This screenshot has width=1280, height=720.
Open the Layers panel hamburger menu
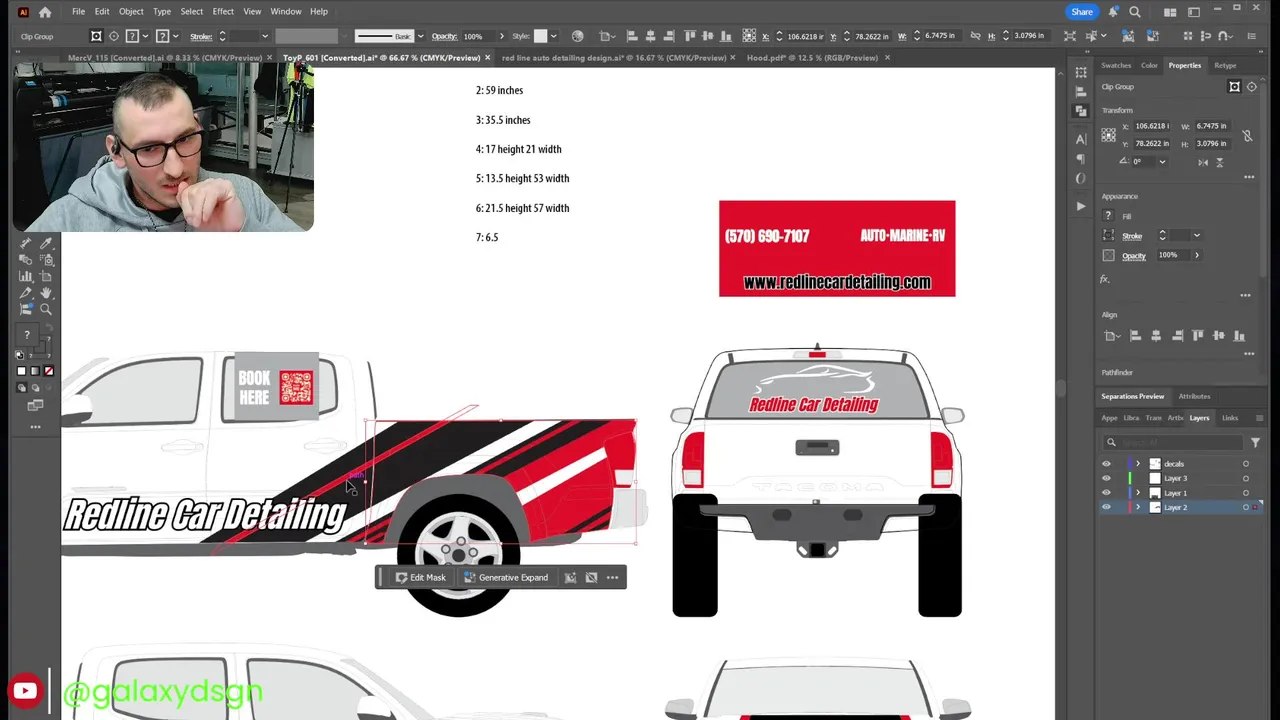1259,418
